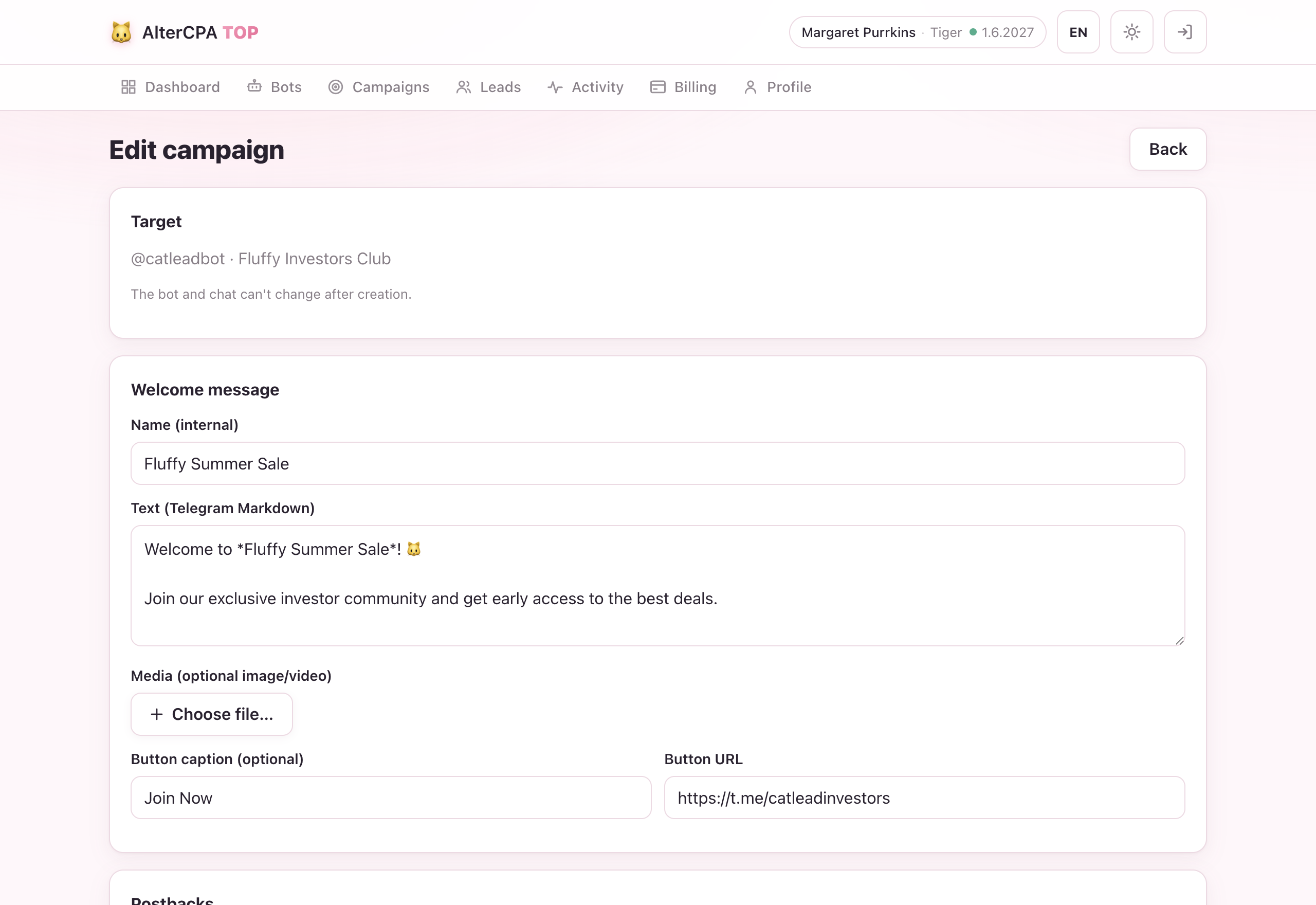Click the Billing card icon

coord(657,87)
